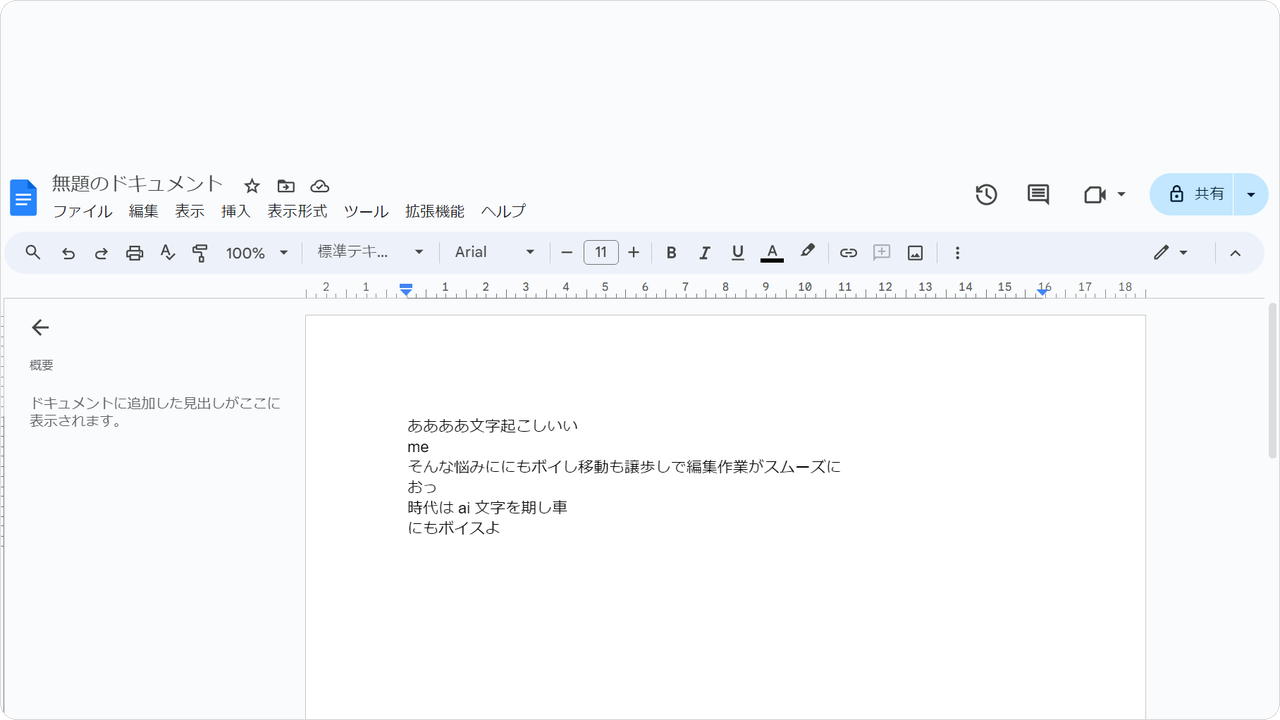Open version history clock icon
This screenshot has height=720, width=1280.
pos(986,194)
